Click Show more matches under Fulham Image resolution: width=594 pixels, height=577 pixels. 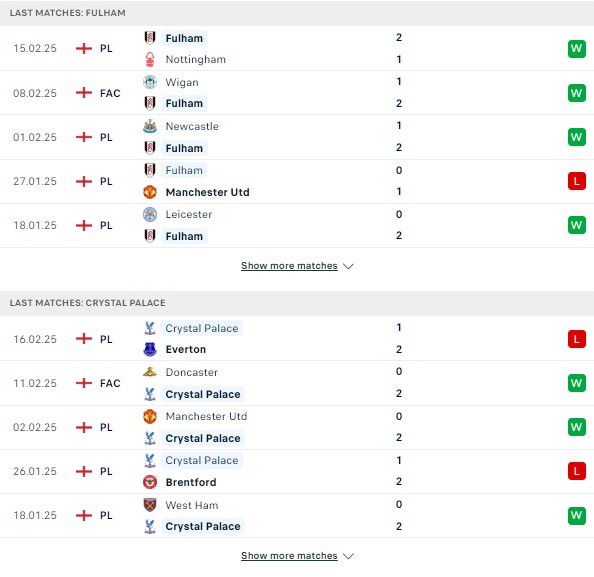(289, 266)
